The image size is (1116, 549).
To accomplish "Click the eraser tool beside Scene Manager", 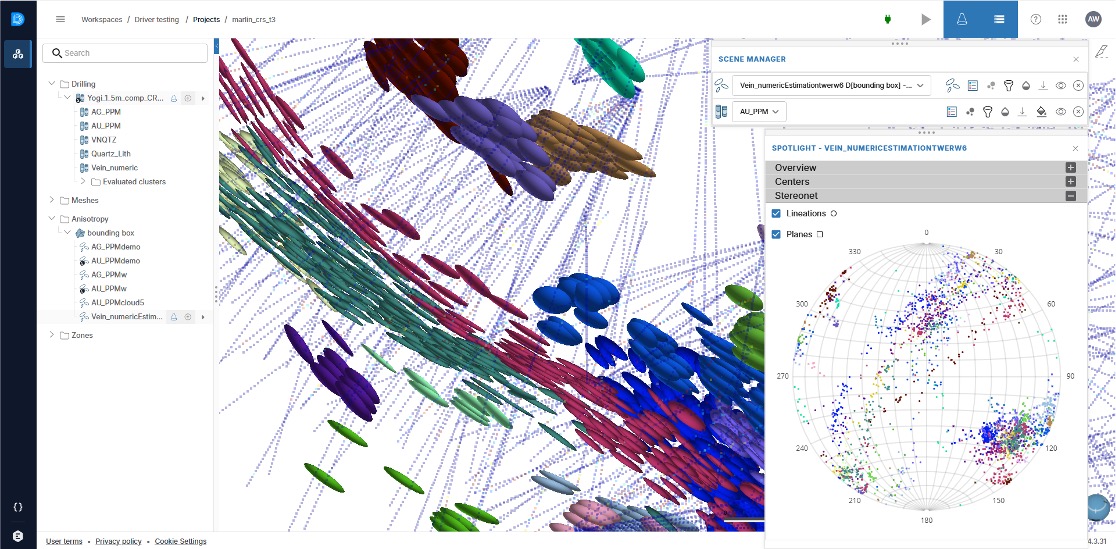I will click(1102, 51).
